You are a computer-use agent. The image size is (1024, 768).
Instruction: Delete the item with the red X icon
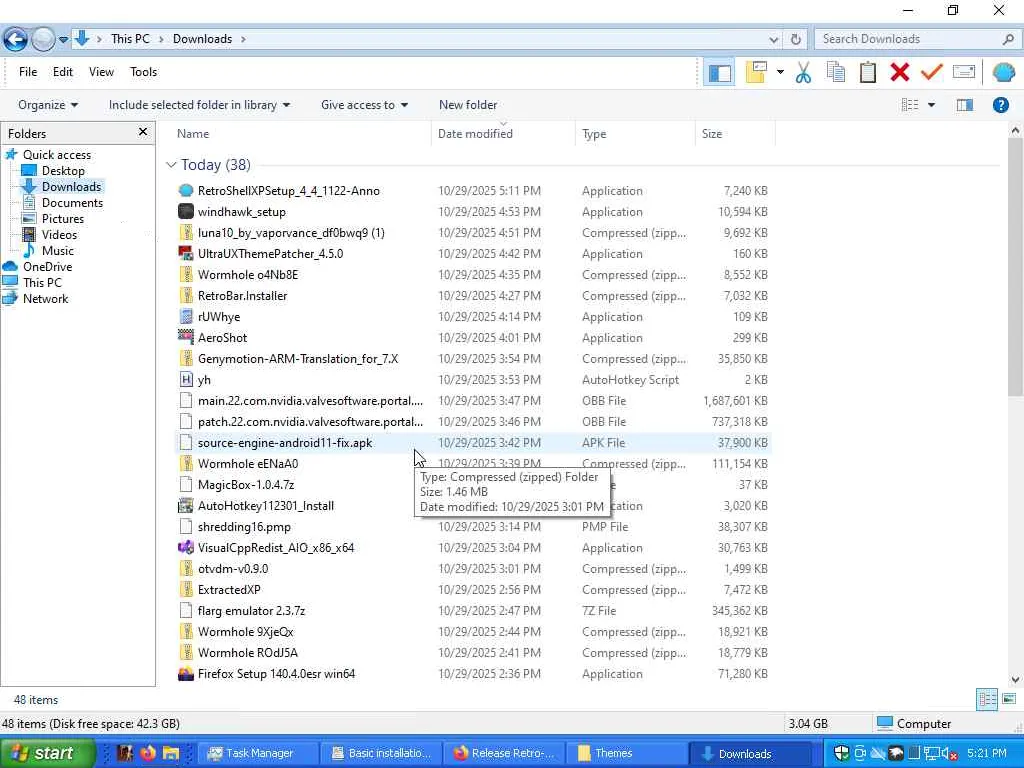899,72
